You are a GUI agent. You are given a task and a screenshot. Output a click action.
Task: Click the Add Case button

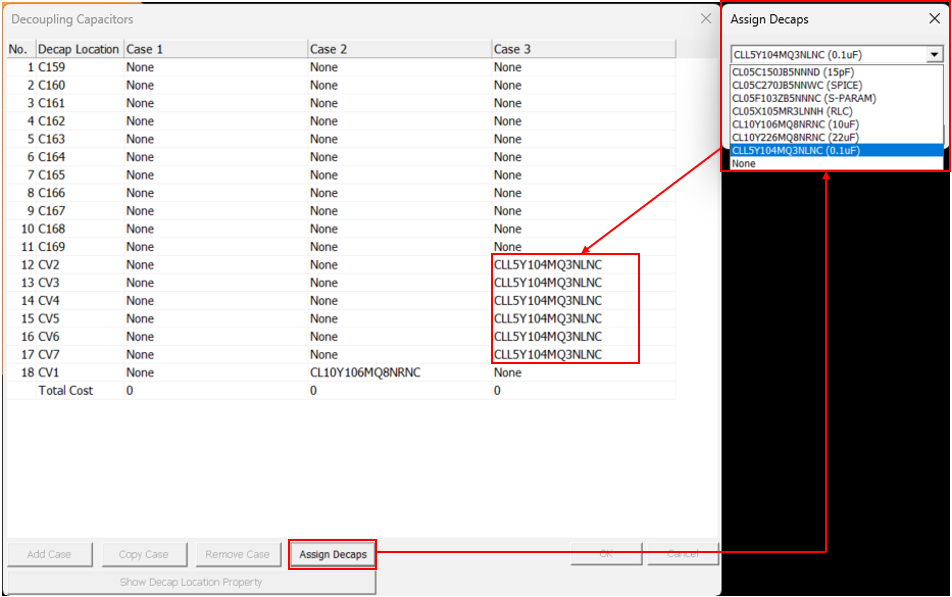tap(50, 554)
